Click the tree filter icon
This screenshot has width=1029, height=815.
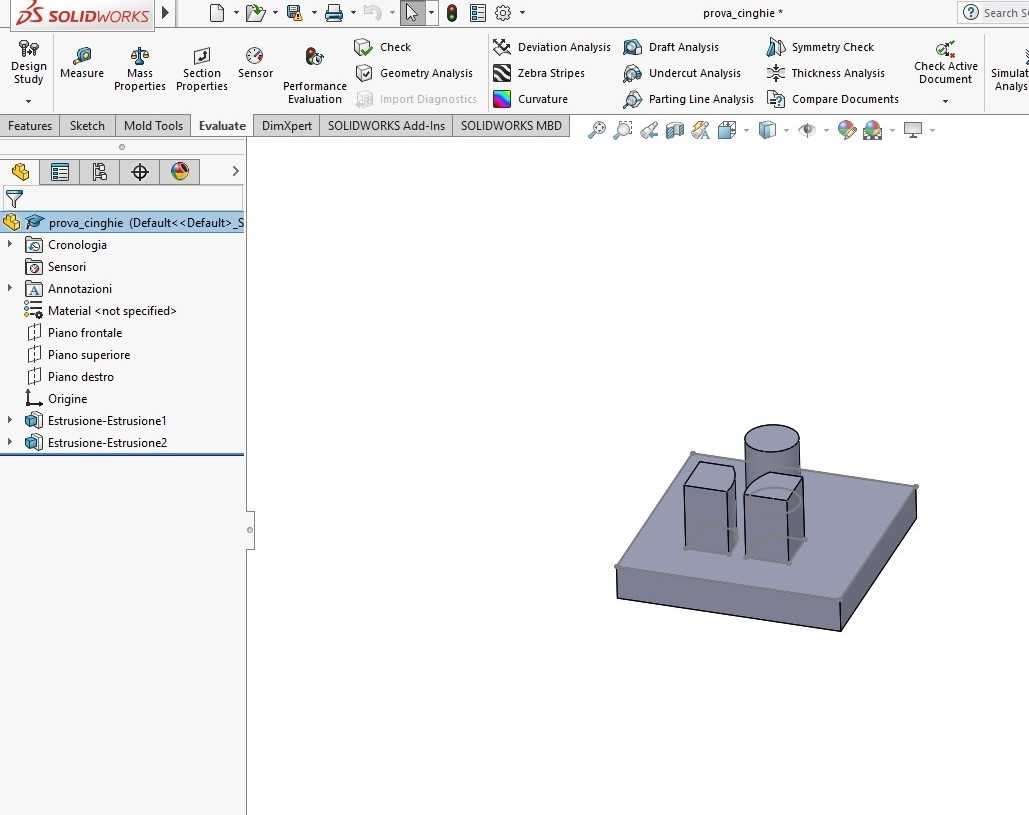(x=14, y=198)
